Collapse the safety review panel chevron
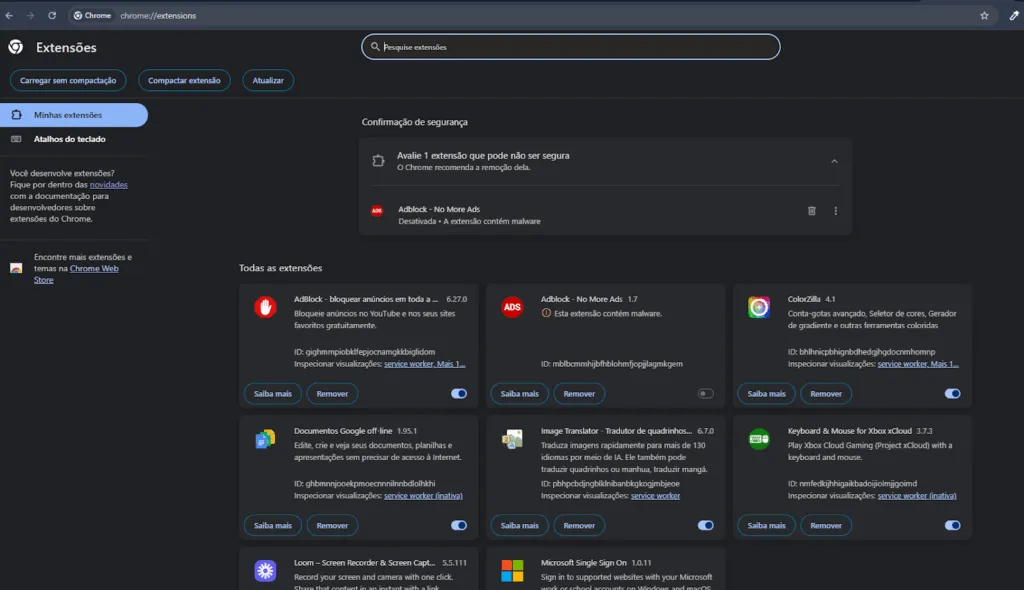 click(834, 161)
